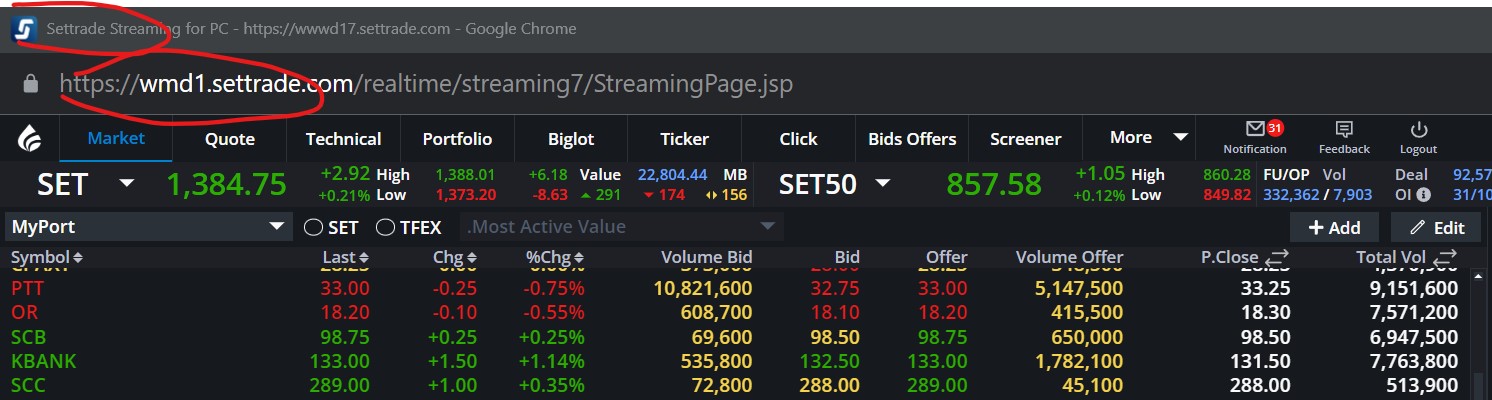
Task: Click the swap arrows beside P.Close
Action: click(x=1276, y=258)
